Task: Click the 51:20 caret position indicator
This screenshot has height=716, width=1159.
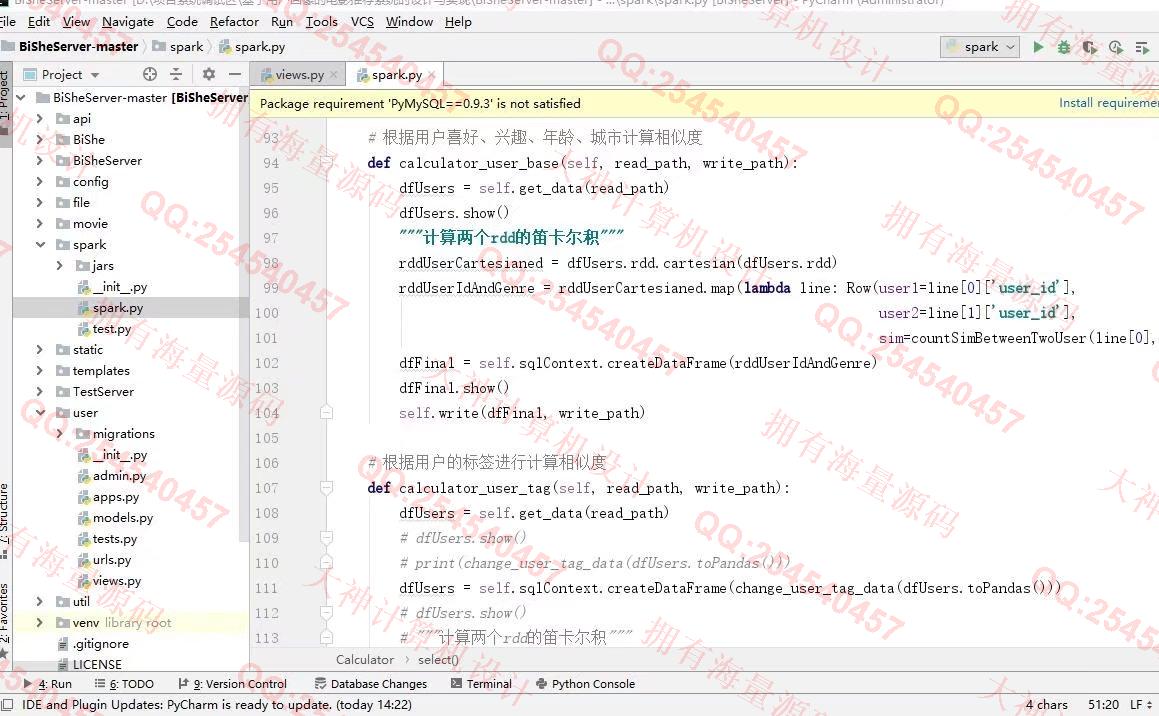Action: (1104, 704)
